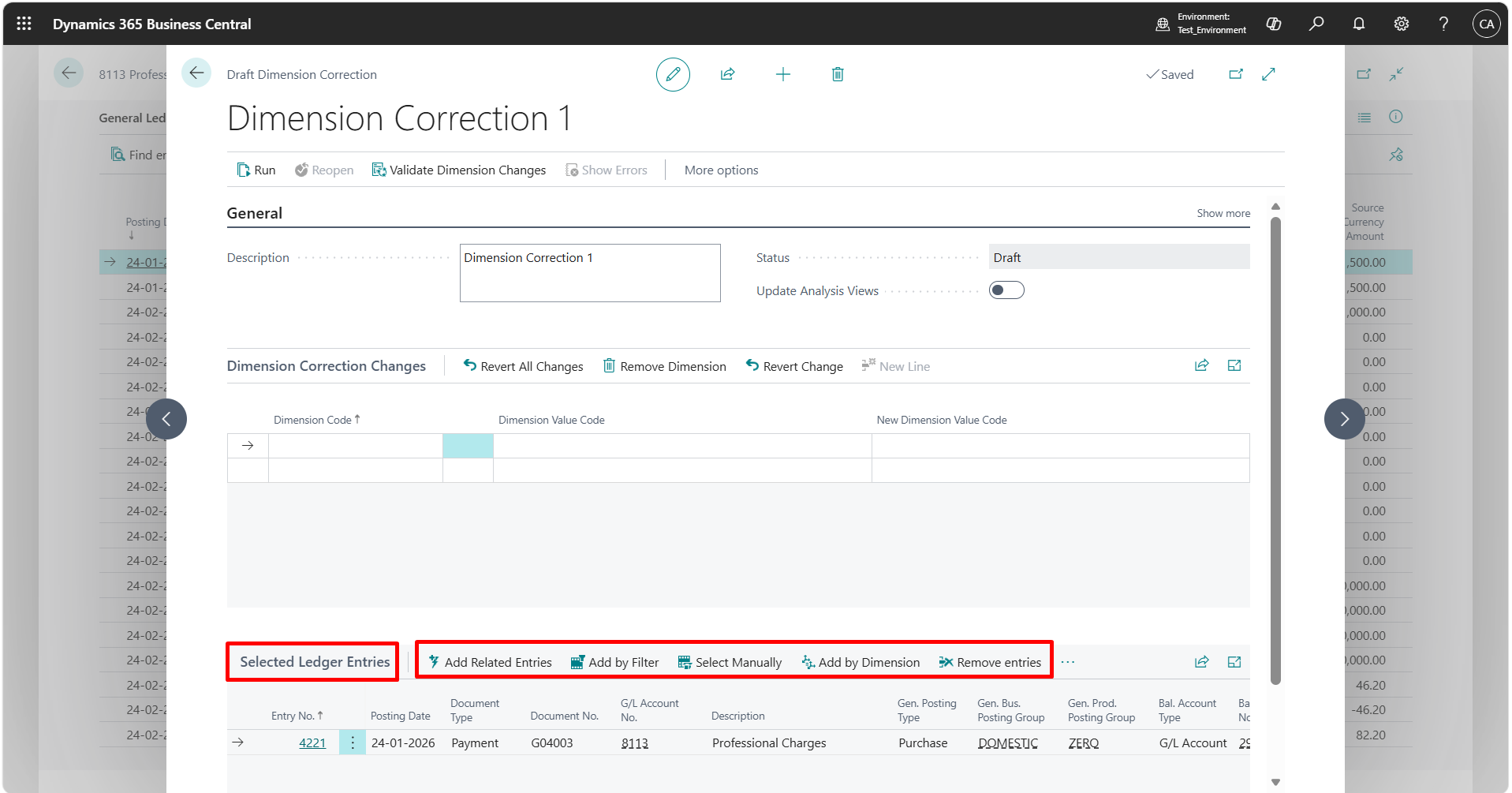1512x793 pixels.
Task: Go back in background 8113 page
Action: click(69, 73)
